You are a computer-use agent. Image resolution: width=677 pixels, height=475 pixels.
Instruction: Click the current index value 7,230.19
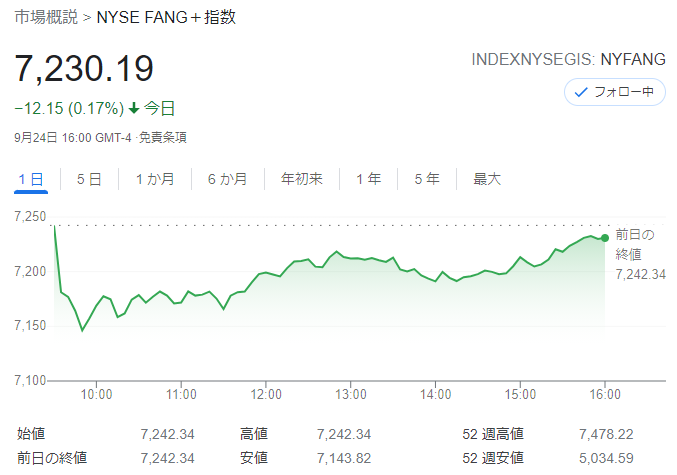pyautogui.click(x=84, y=68)
